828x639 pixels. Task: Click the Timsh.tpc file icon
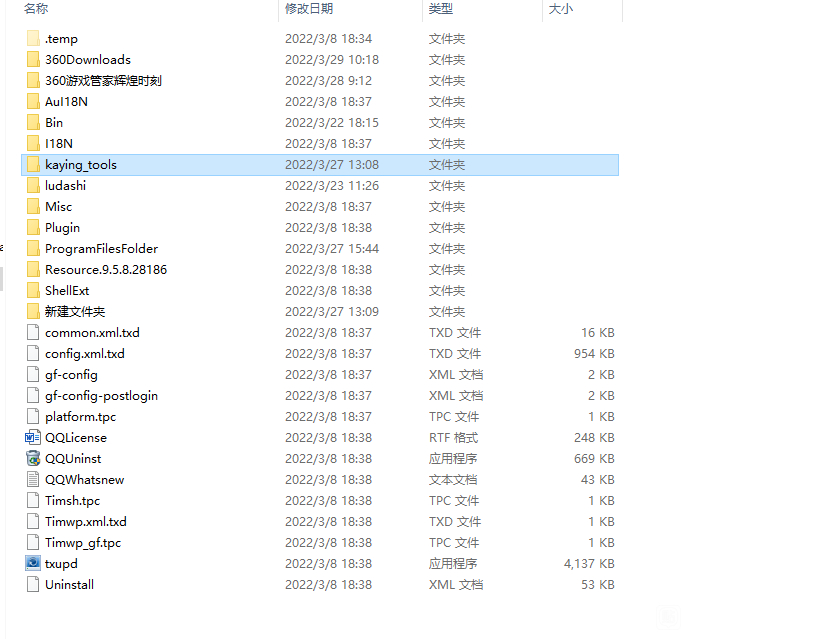[x=33, y=501]
